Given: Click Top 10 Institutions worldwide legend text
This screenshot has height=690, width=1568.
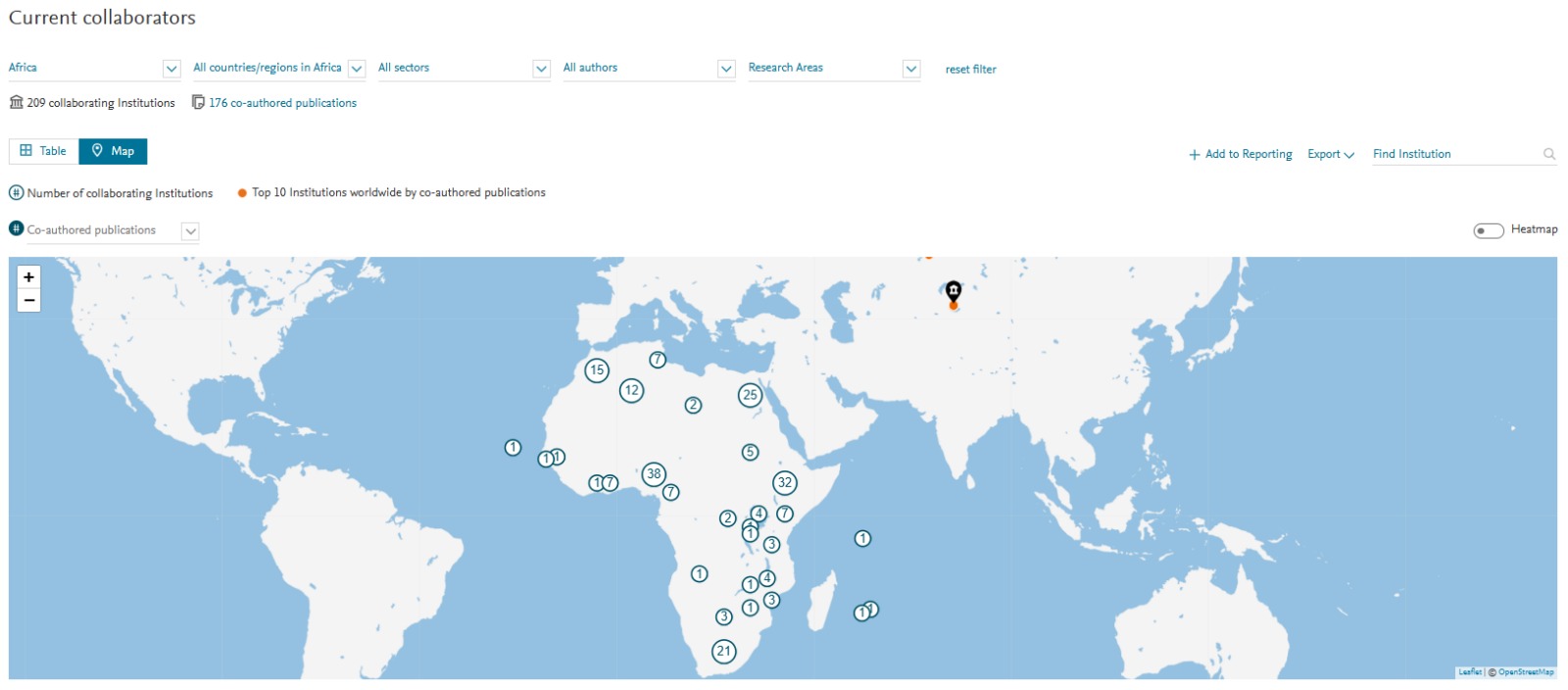Looking at the screenshot, I should [x=399, y=192].
